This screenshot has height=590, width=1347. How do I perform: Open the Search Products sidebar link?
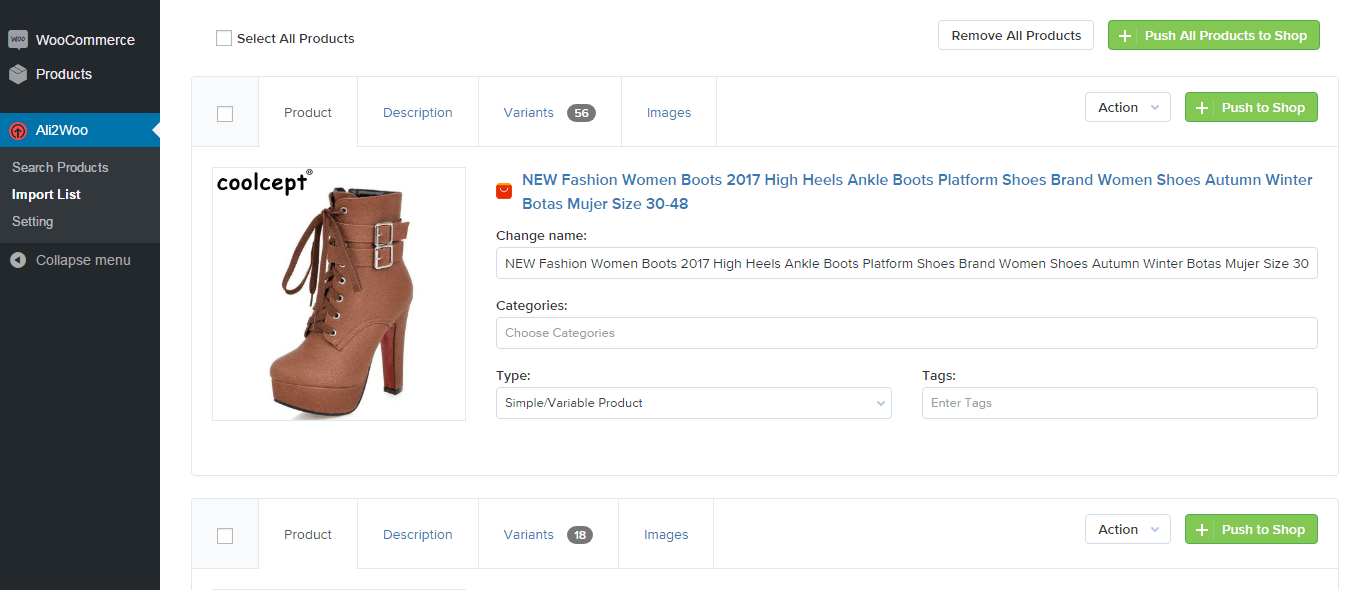tap(60, 167)
